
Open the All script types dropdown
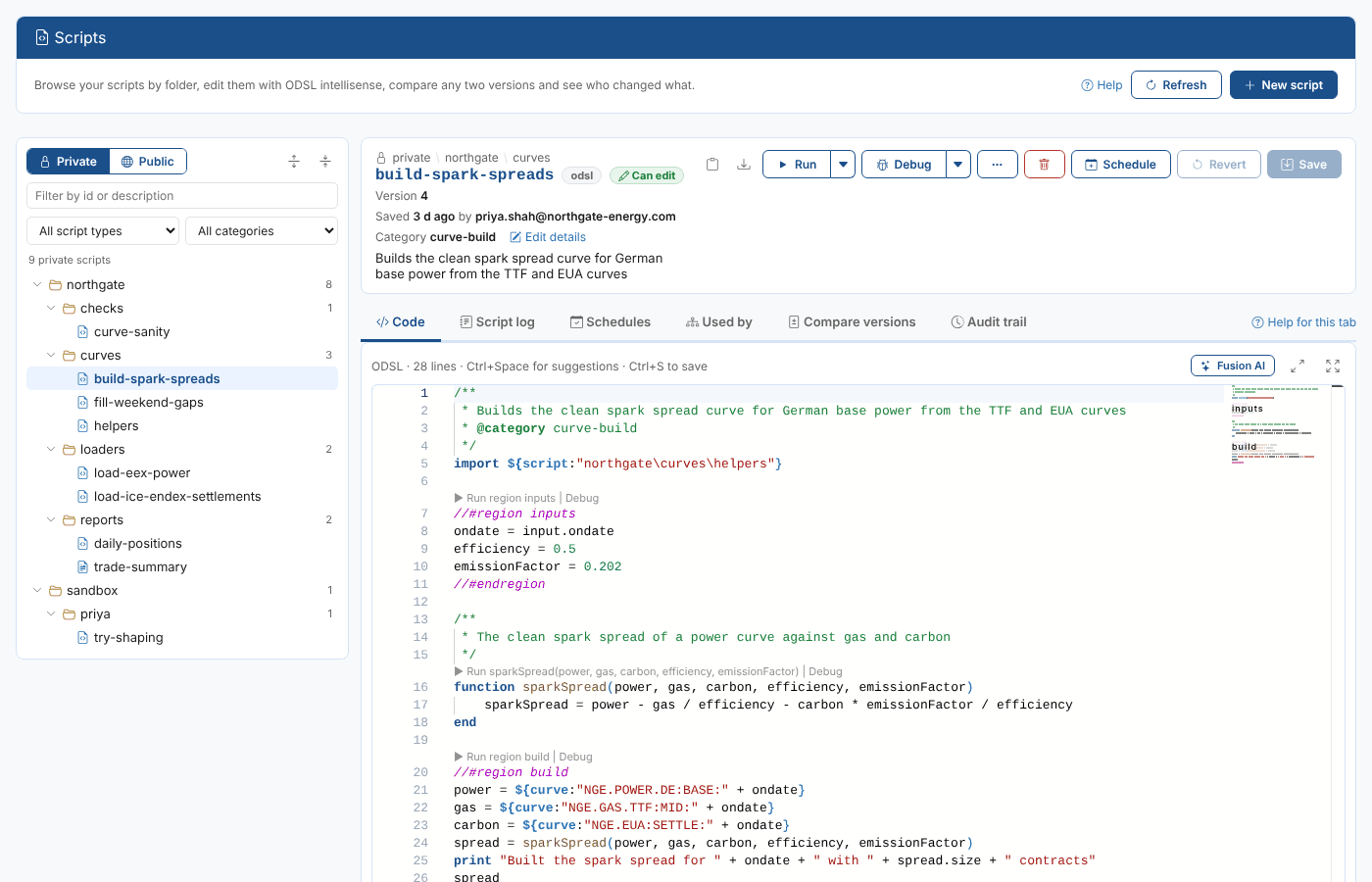point(103,231)
